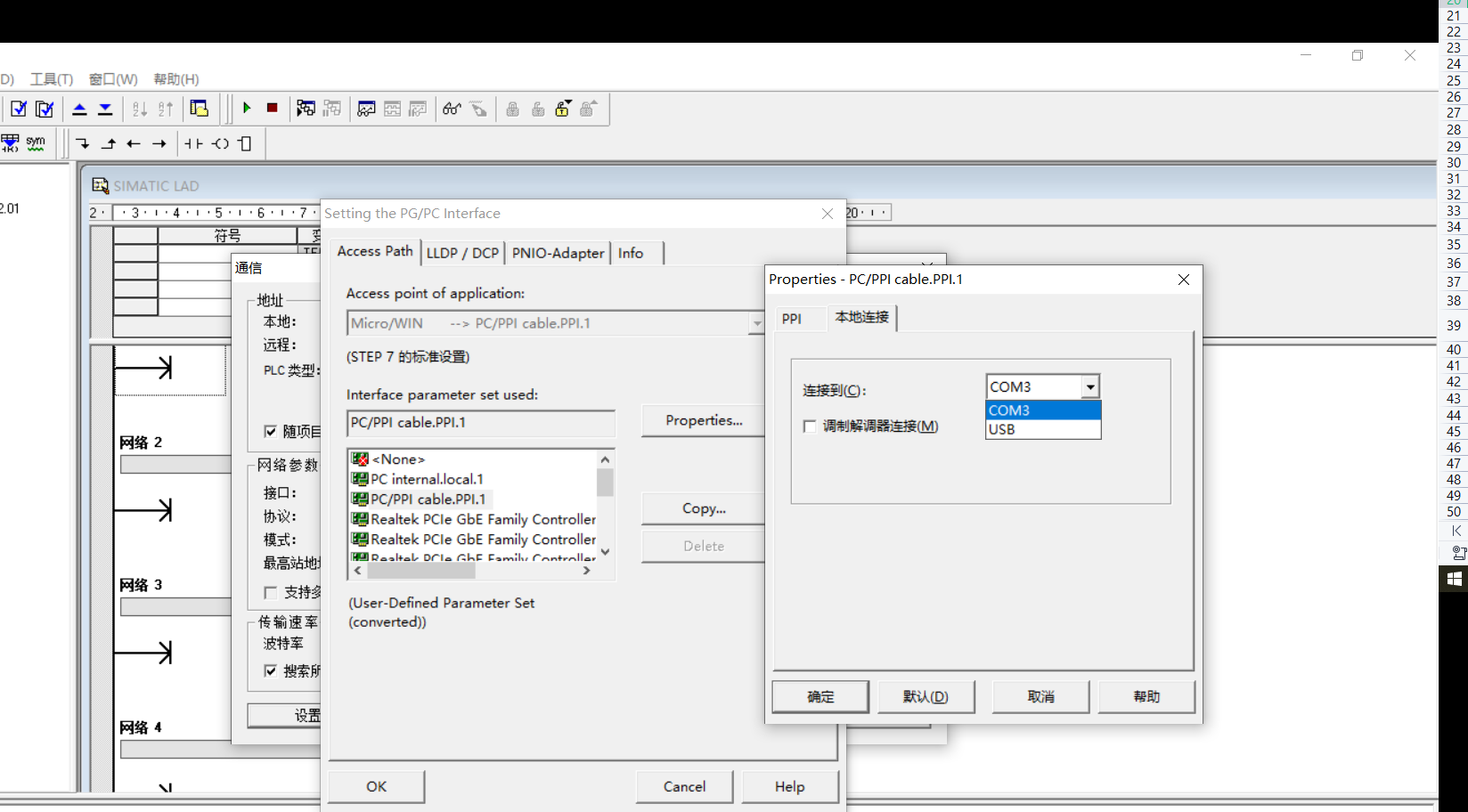Click the Upload from PLC arrow icon
The image size is (1468, 812).
pyautogui.click(x=79, y=109)
